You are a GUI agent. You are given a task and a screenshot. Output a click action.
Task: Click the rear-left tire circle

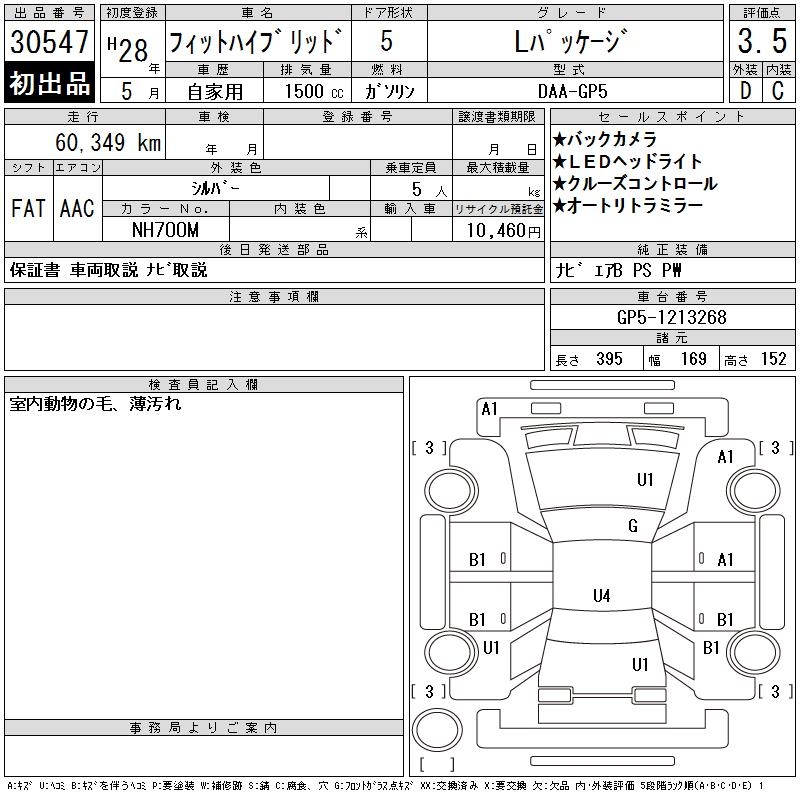451,652
